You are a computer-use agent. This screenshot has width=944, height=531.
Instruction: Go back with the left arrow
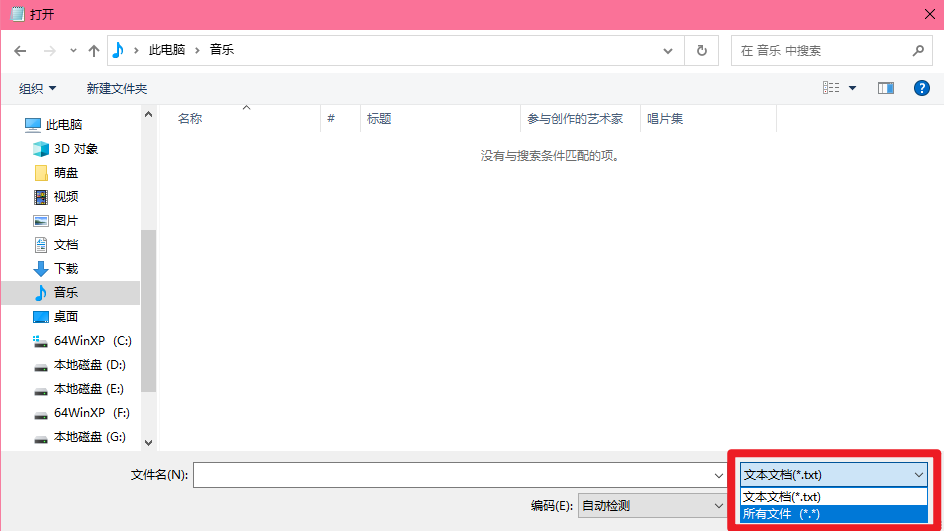click(x=20, y=51)
